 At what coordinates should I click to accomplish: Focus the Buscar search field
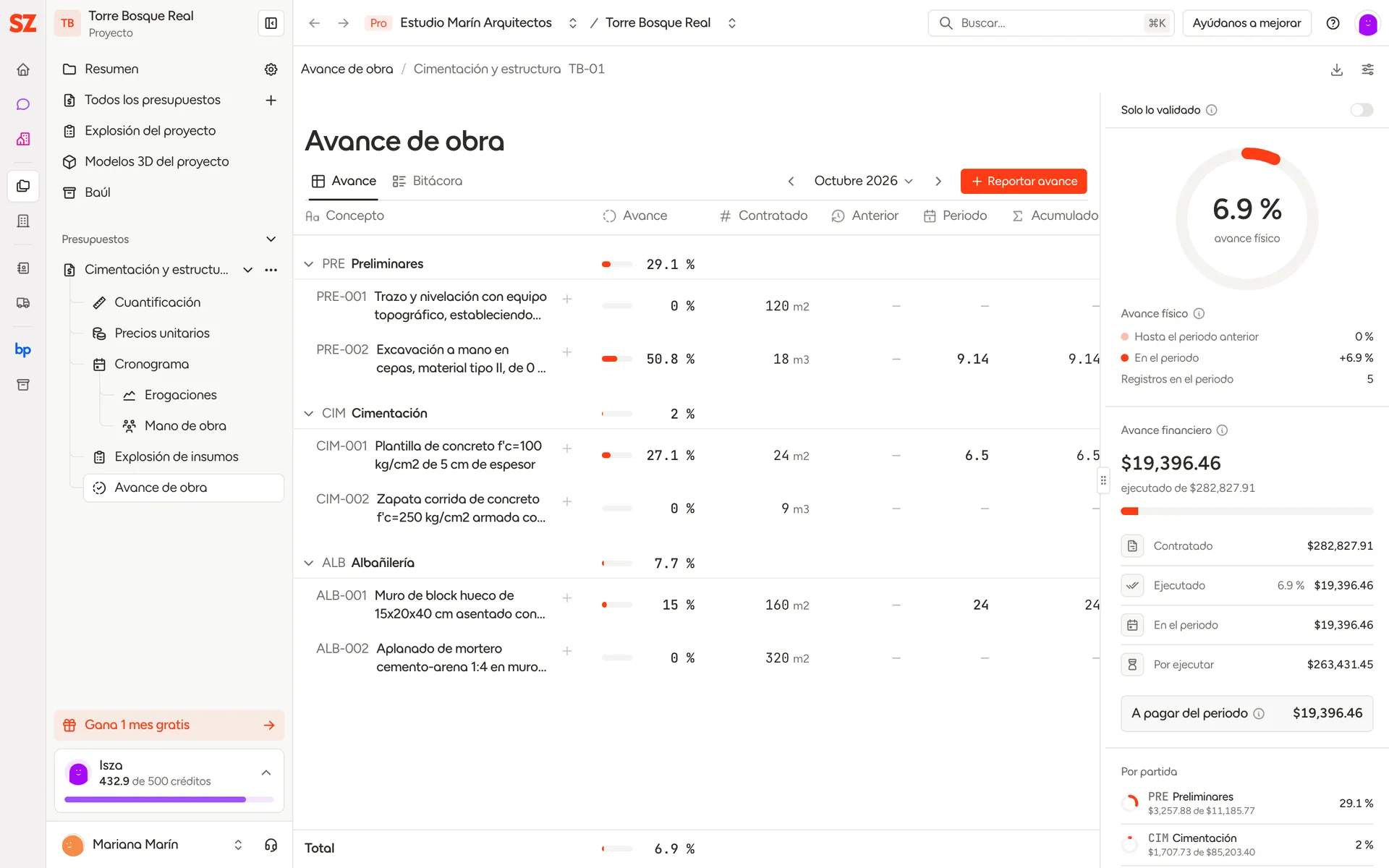(1050, 23)
